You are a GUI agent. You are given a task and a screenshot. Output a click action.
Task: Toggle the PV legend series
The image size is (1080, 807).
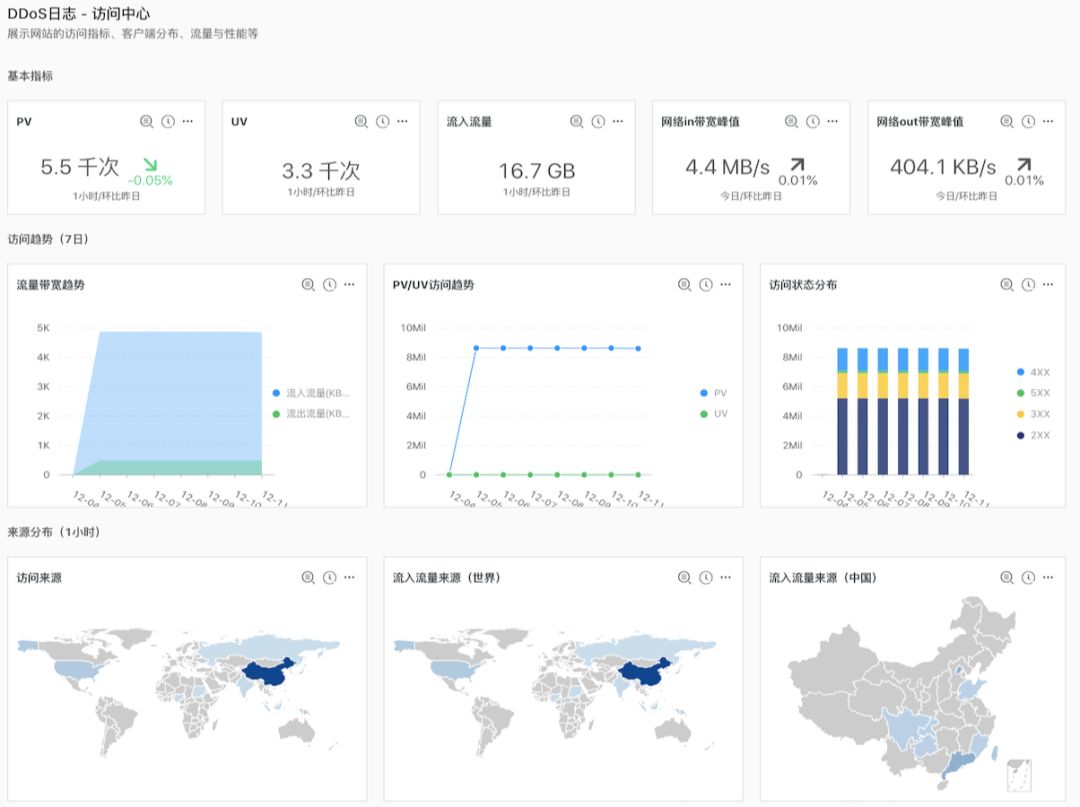click(x=714, y=393)
